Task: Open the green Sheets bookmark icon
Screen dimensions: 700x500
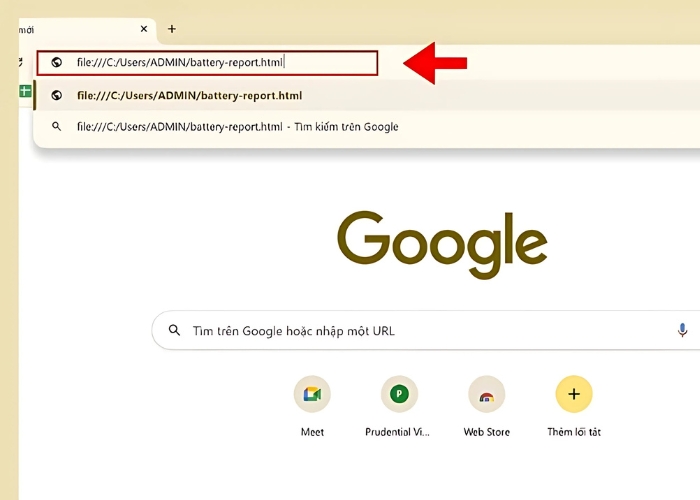Action: pos(25,92)
